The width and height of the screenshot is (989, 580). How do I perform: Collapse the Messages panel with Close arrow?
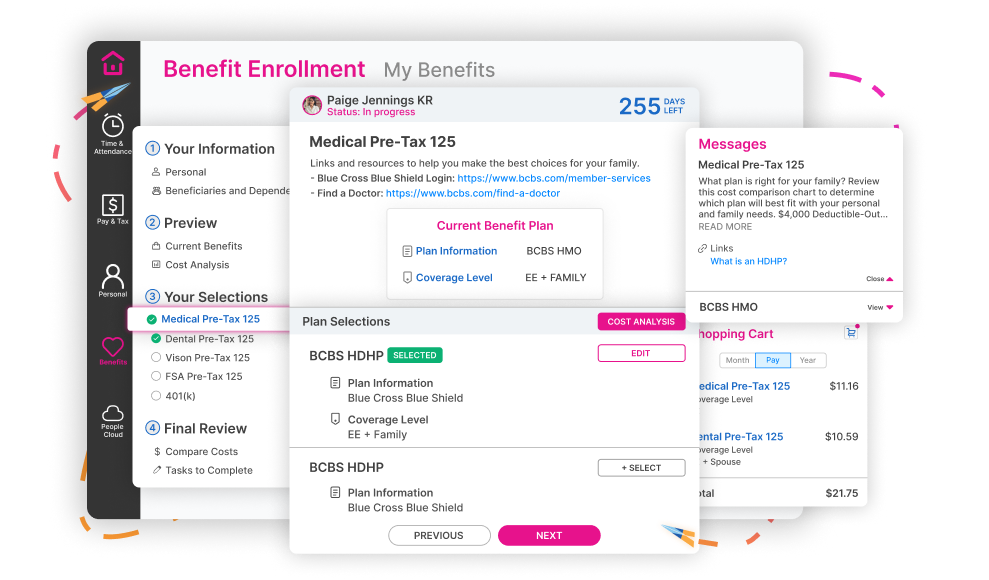(880, 279)
